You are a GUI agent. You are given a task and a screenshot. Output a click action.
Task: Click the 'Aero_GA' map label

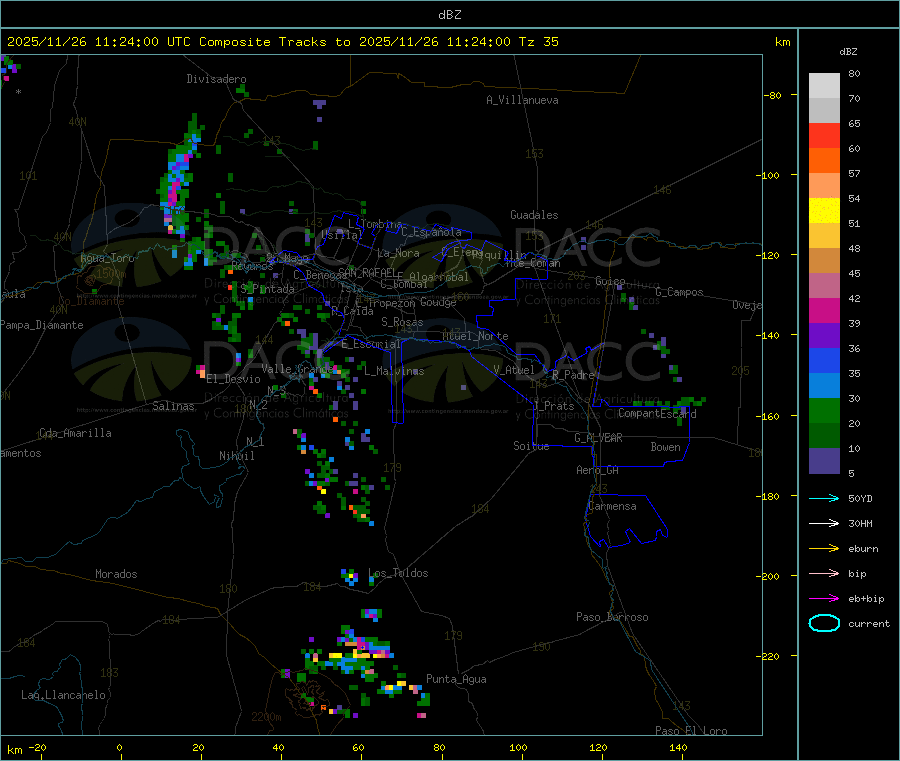tap(597, 470)
